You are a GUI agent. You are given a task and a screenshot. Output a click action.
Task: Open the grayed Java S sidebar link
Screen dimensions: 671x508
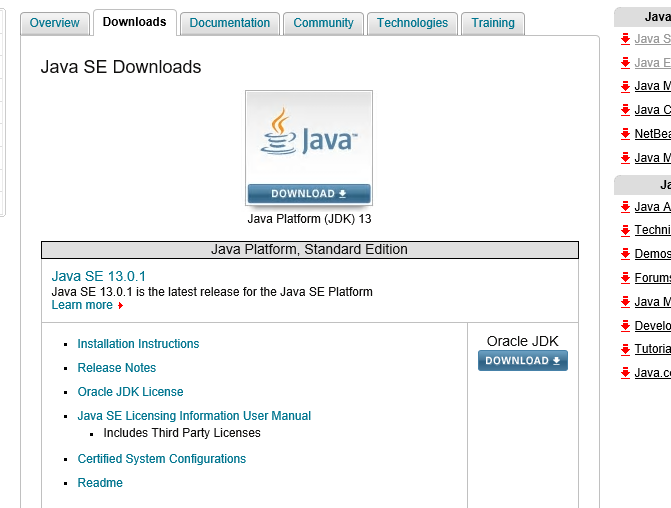(653, 39)
